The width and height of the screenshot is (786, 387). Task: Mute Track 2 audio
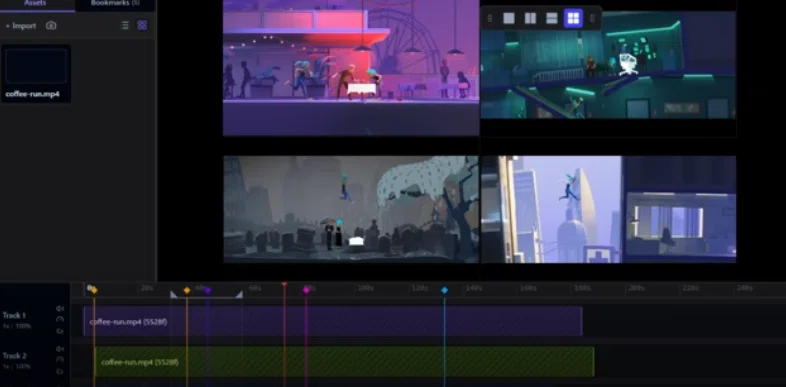pyautogui.click(x=60, y=349)
